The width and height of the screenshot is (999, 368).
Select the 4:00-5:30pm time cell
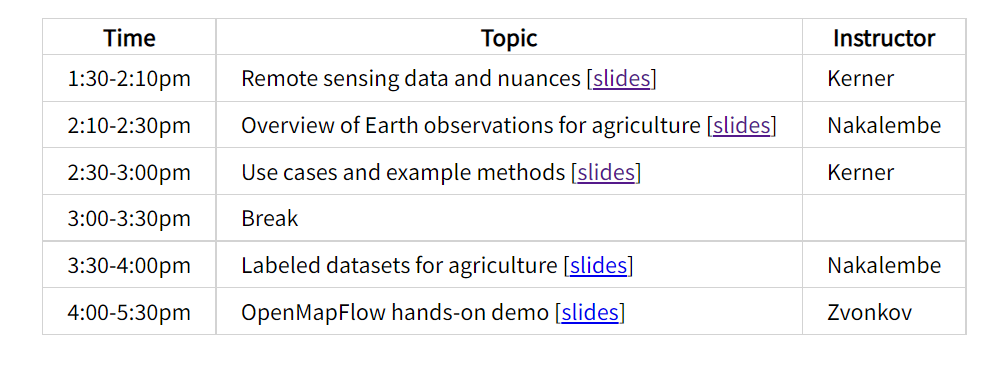[x=129, y=312]
